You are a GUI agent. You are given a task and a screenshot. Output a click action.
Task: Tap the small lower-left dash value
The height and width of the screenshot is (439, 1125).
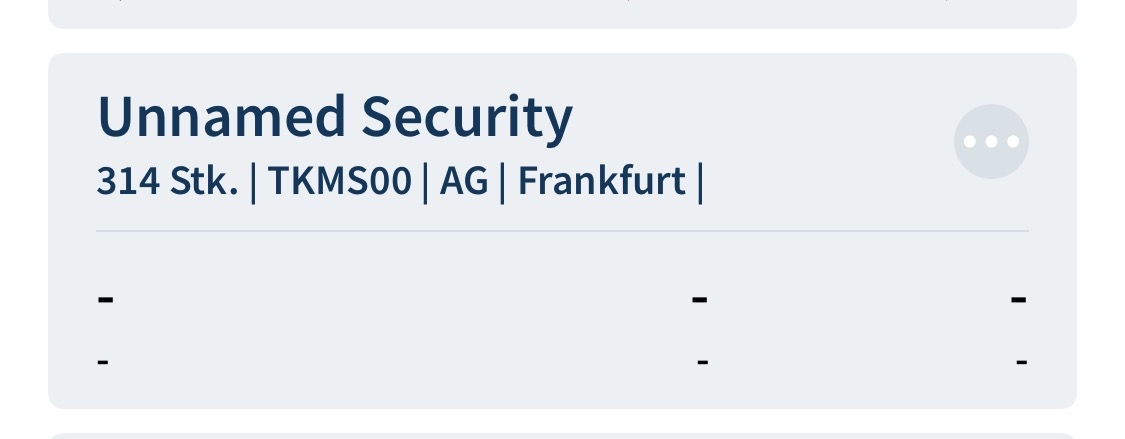pyautogui.click(x=103, y=360)
